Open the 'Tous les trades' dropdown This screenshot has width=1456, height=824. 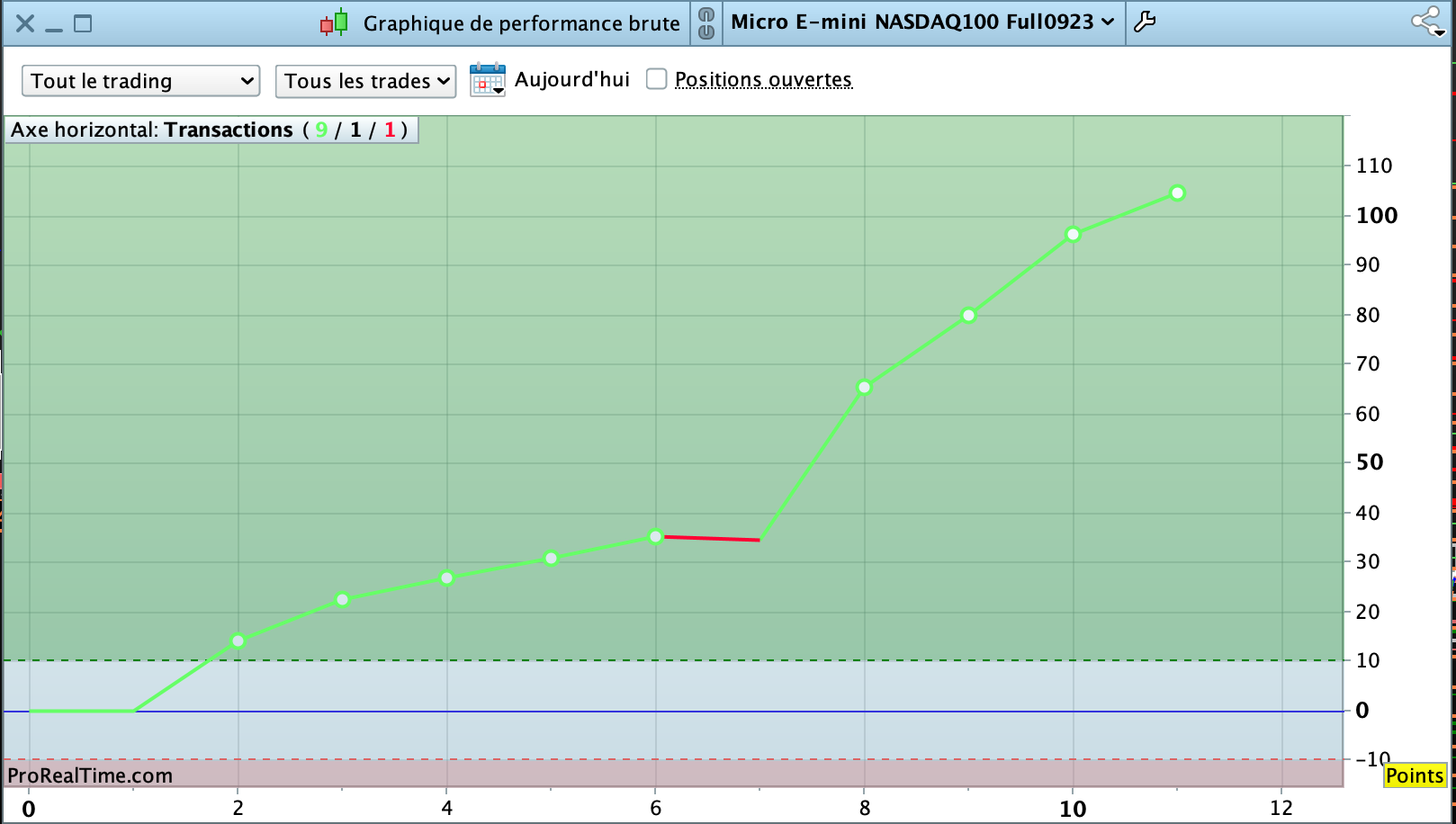[x=365, y=81]
